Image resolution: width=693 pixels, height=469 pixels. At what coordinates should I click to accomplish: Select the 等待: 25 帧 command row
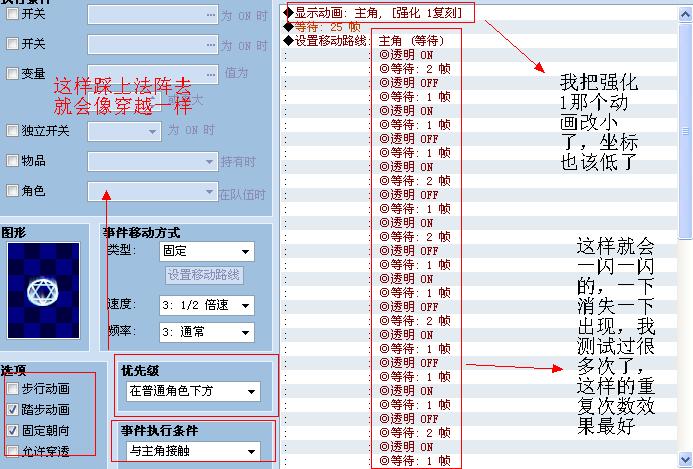coord(322,27)
